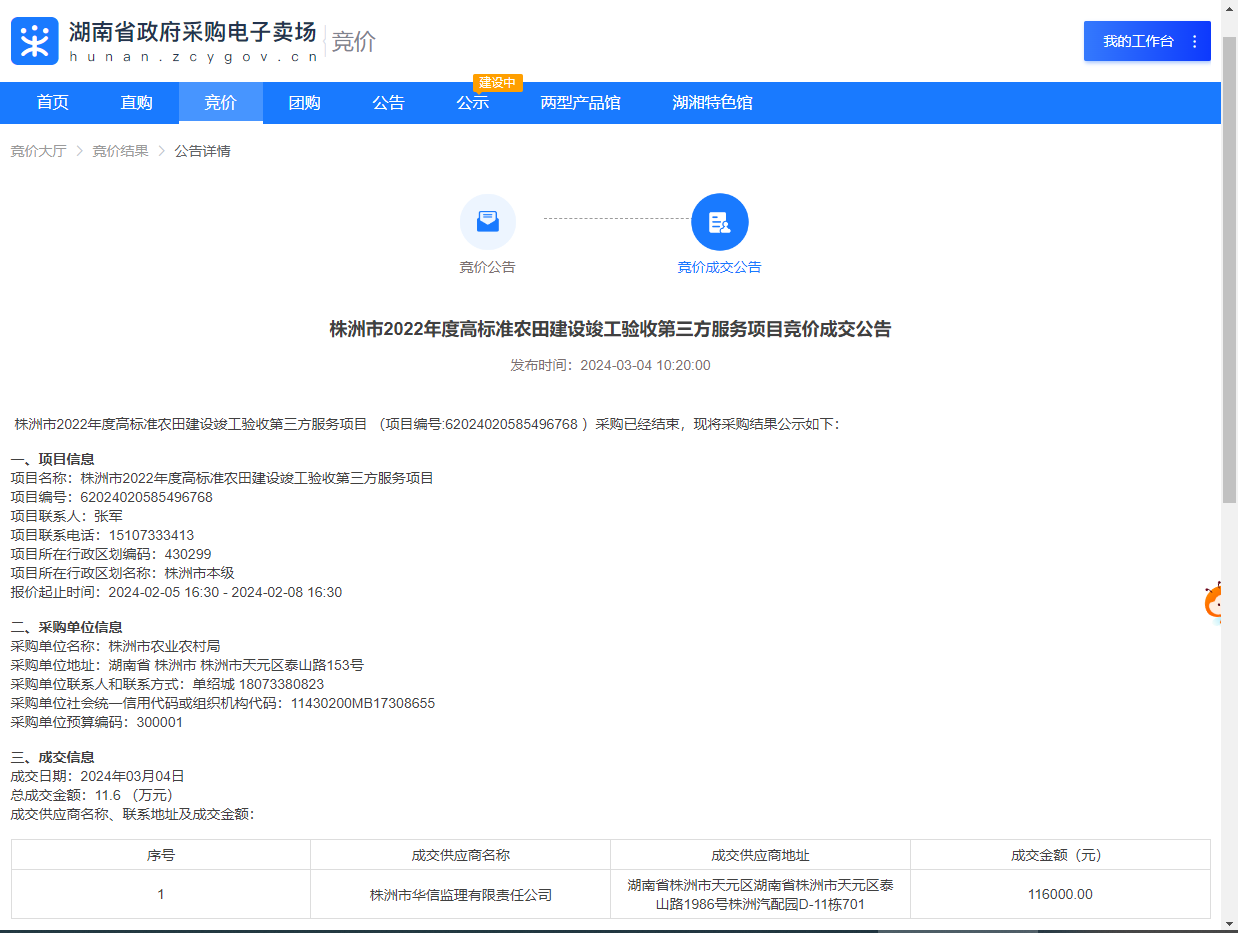Click 竞价结果 breadcrumb link
Viewport: 1238px width, 933px height.
[x=120, y=151]
